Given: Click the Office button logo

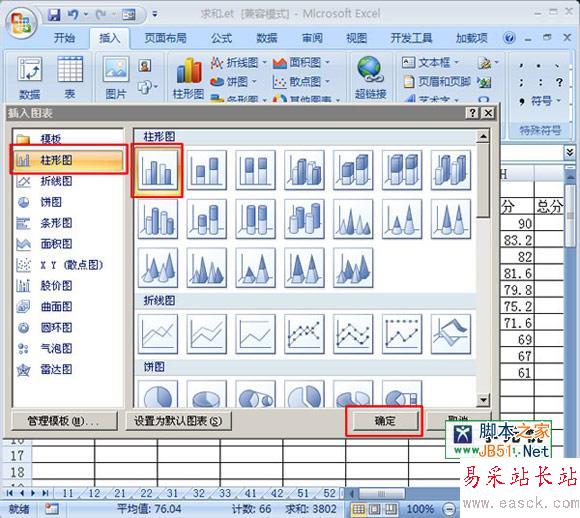Looking at the screenshot, I should (21, 23).
